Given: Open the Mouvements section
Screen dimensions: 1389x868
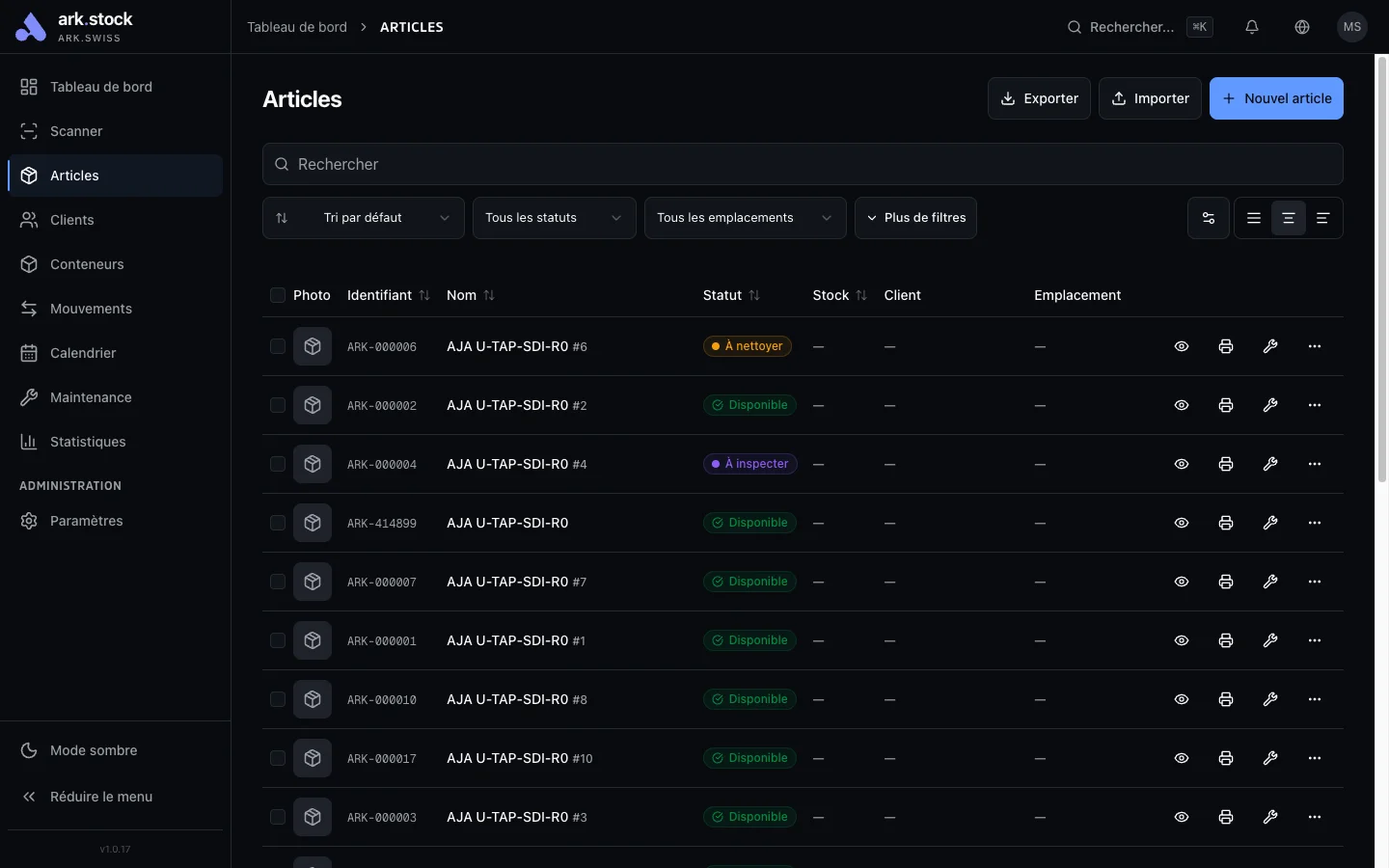Looking at the screenshot, I should coord(91,309).
